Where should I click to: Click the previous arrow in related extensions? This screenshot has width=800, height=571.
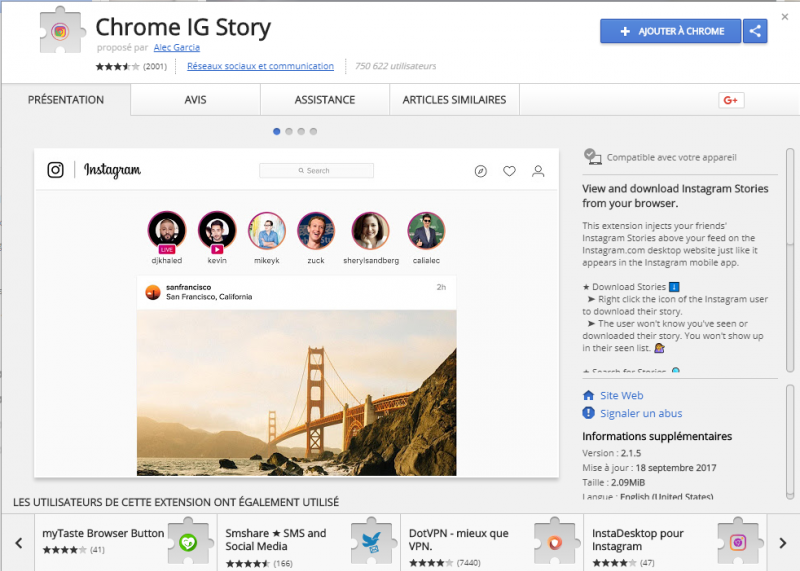(x=19, y=543)
